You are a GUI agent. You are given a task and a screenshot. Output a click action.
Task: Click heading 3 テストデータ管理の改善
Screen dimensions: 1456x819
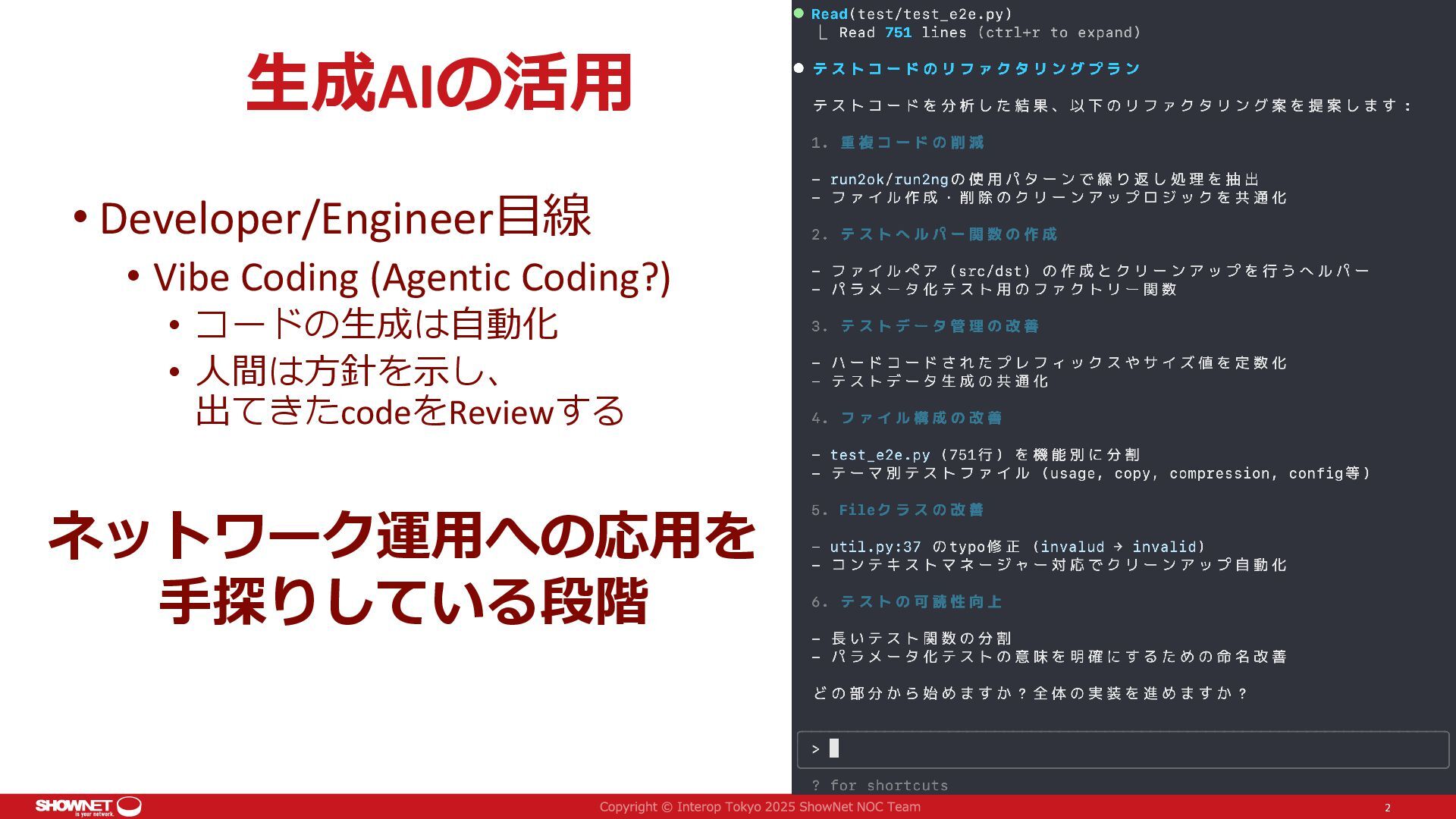pos(939,326)
